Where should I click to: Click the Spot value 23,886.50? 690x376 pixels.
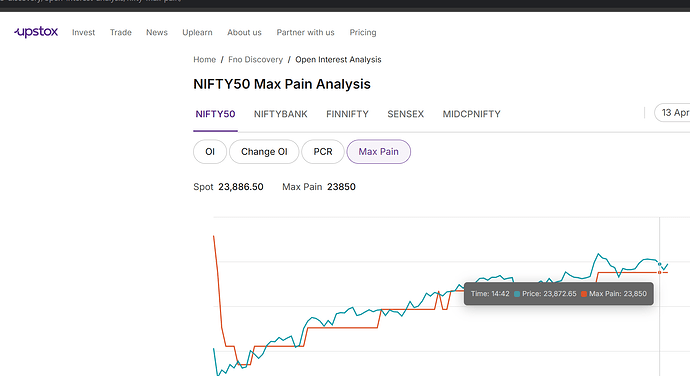241,187
